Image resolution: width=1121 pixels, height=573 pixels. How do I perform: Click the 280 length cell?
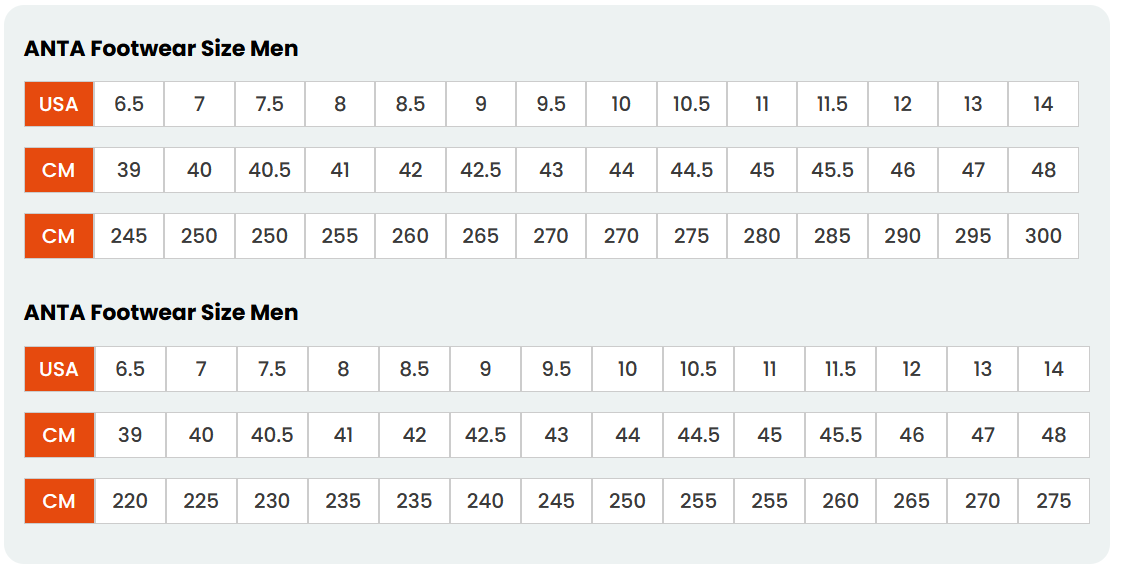click(x=762, y=236)
